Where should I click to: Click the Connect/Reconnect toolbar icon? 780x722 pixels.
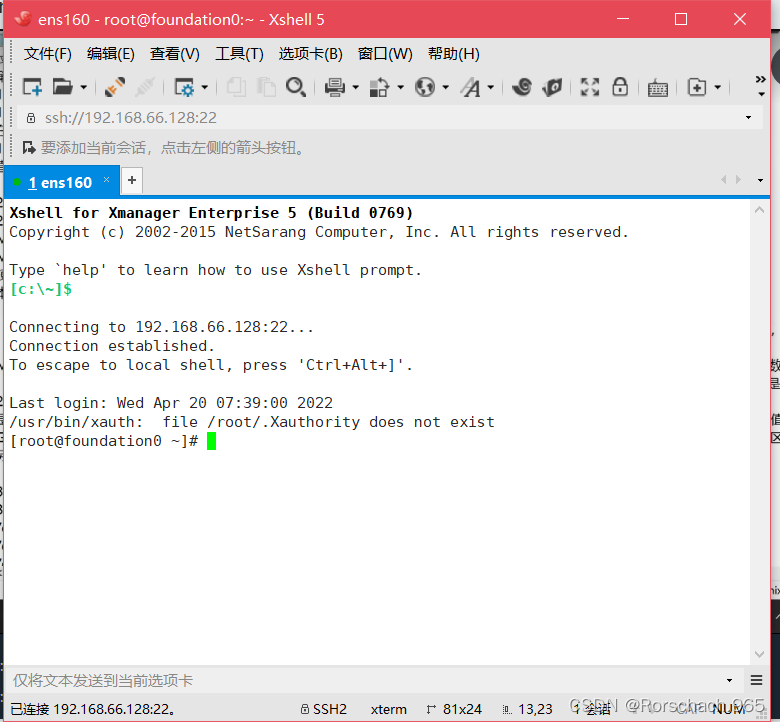tap(114, 88)
